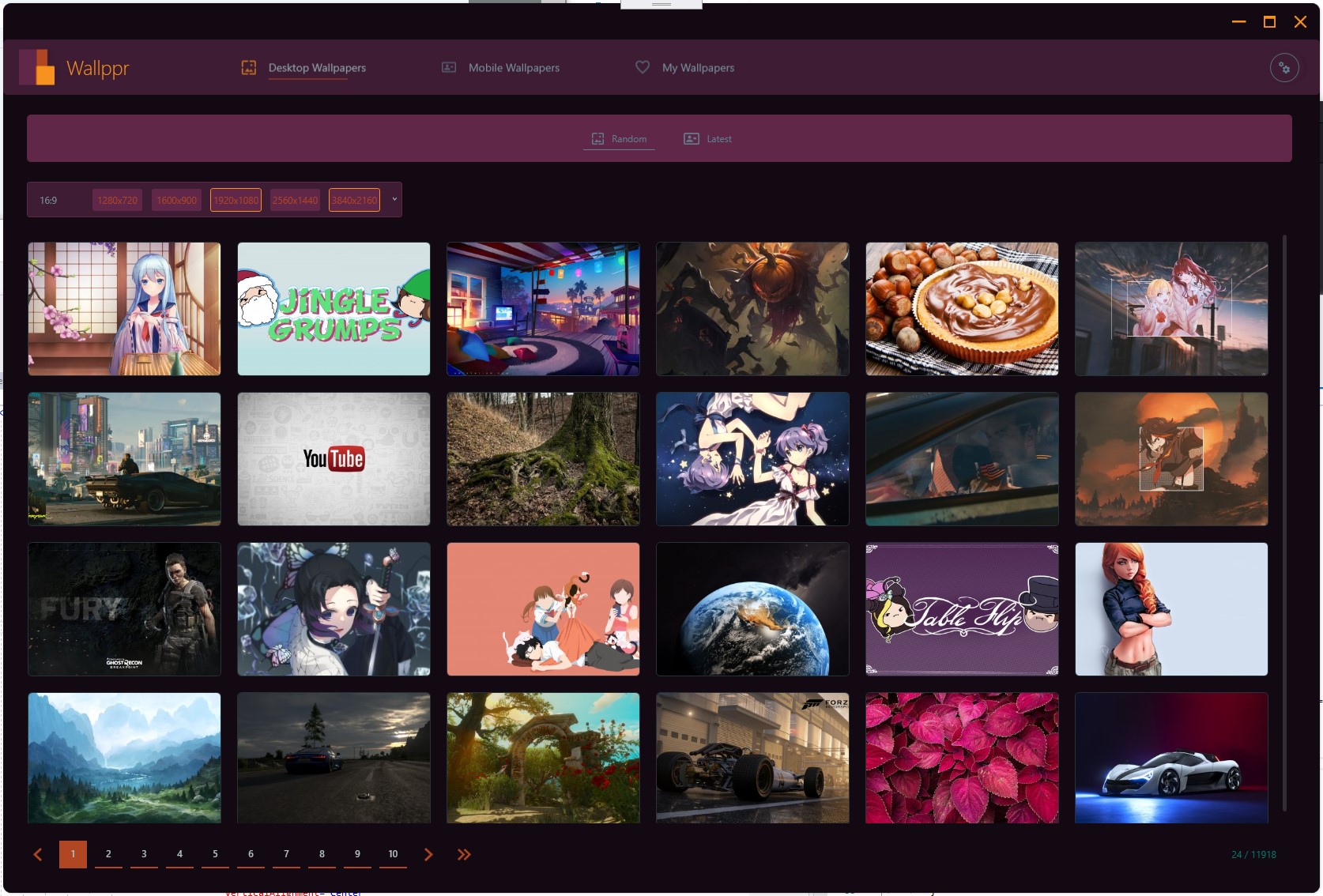
Task: Go to page 1
Action: point(73,854)
